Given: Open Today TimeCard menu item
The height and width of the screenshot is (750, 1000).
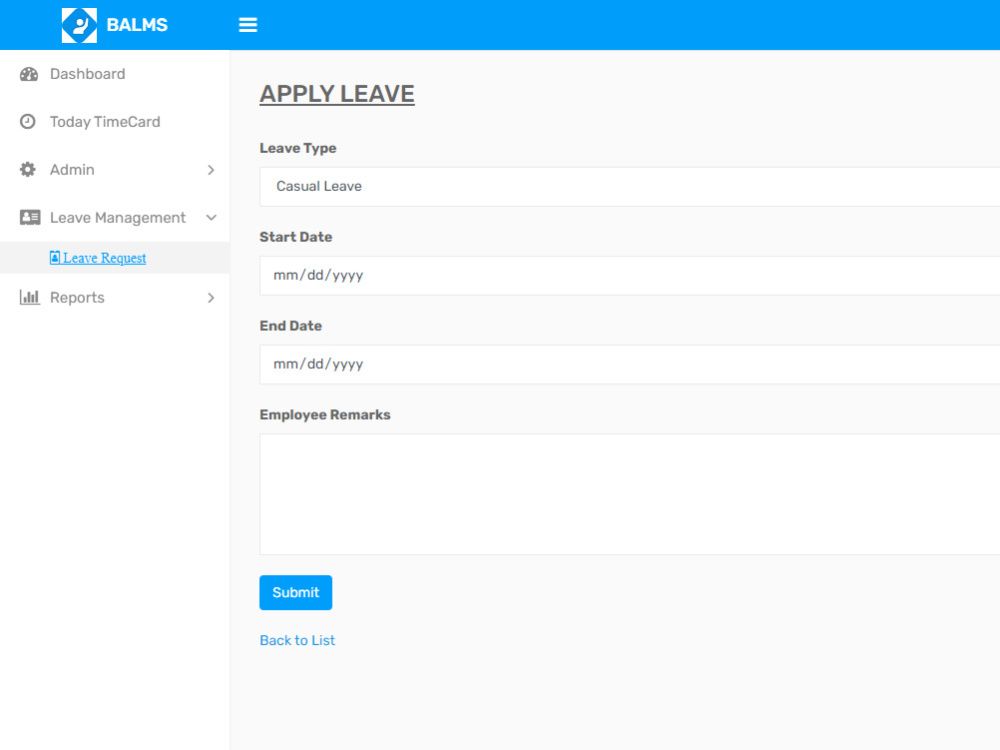Looking at the screenshot, I should (x=115, y=122).
